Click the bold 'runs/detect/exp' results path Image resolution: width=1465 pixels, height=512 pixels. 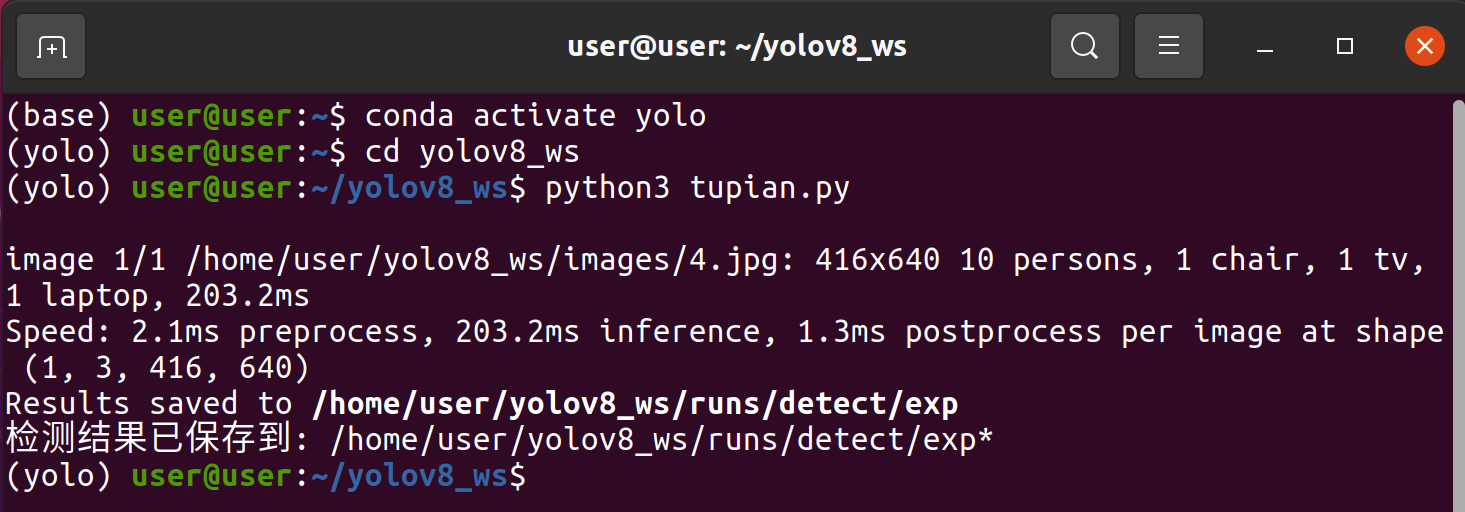coord(635,404)
